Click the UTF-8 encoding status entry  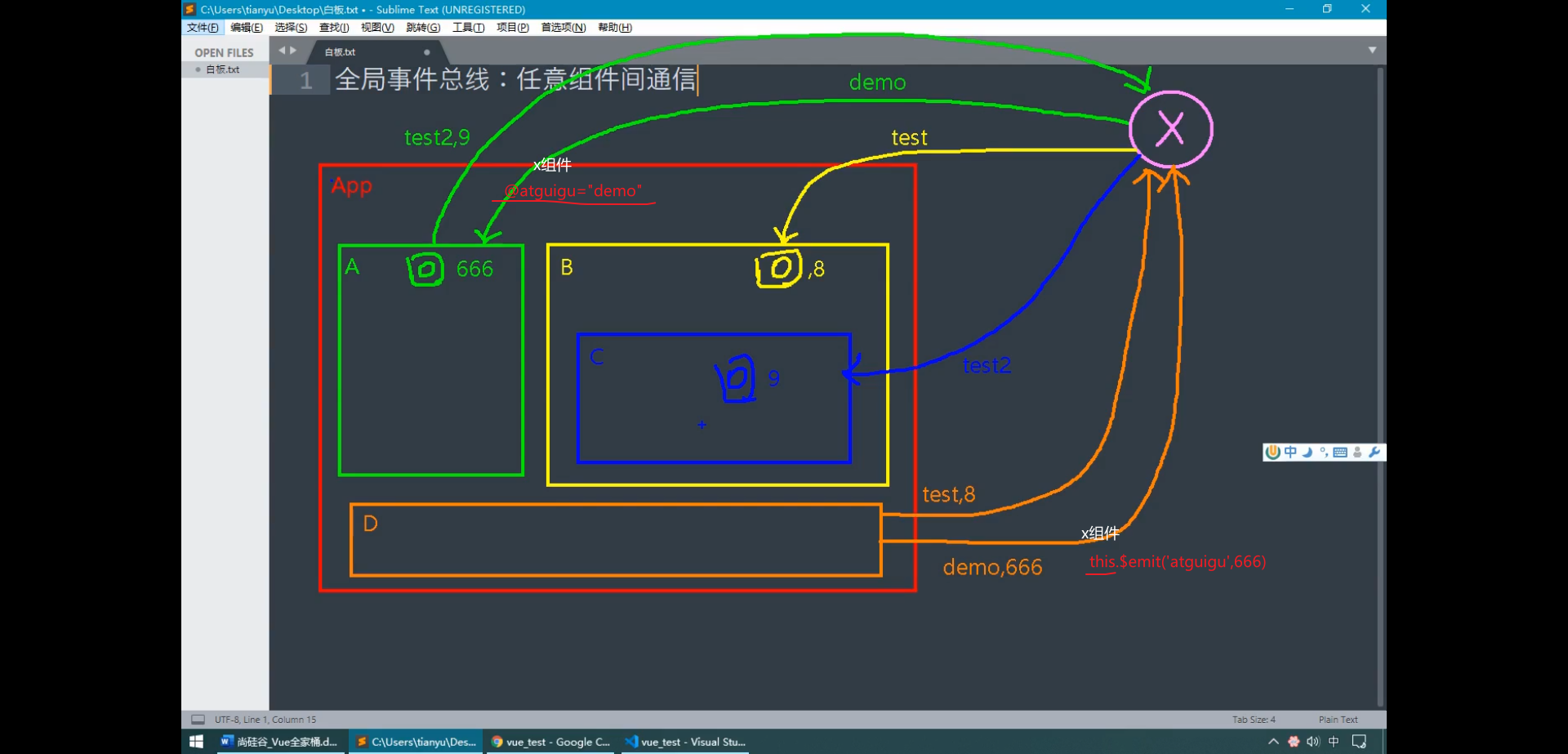[x=226, y=720]
